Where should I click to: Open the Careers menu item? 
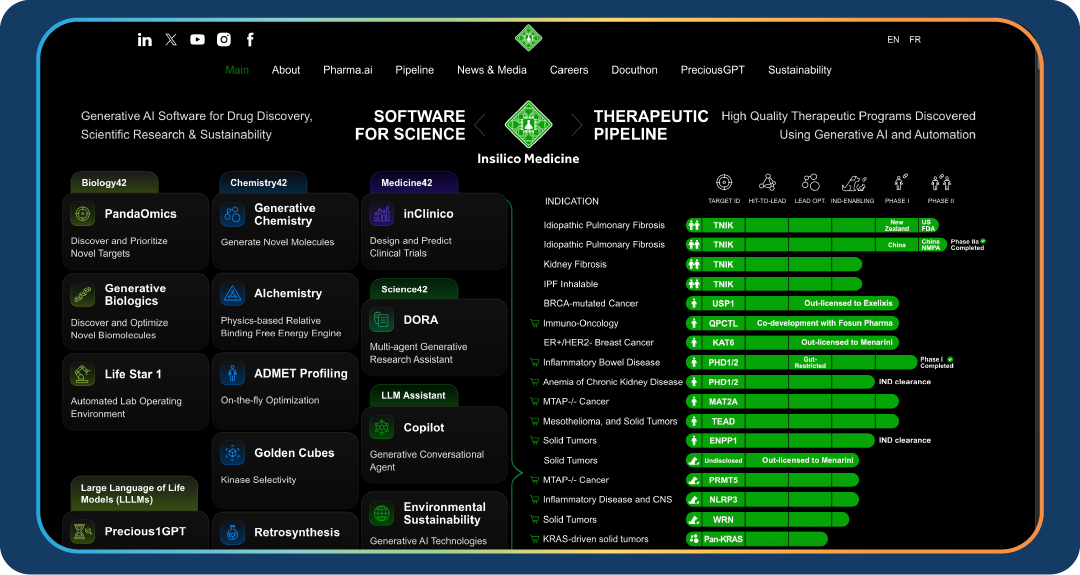569,70
